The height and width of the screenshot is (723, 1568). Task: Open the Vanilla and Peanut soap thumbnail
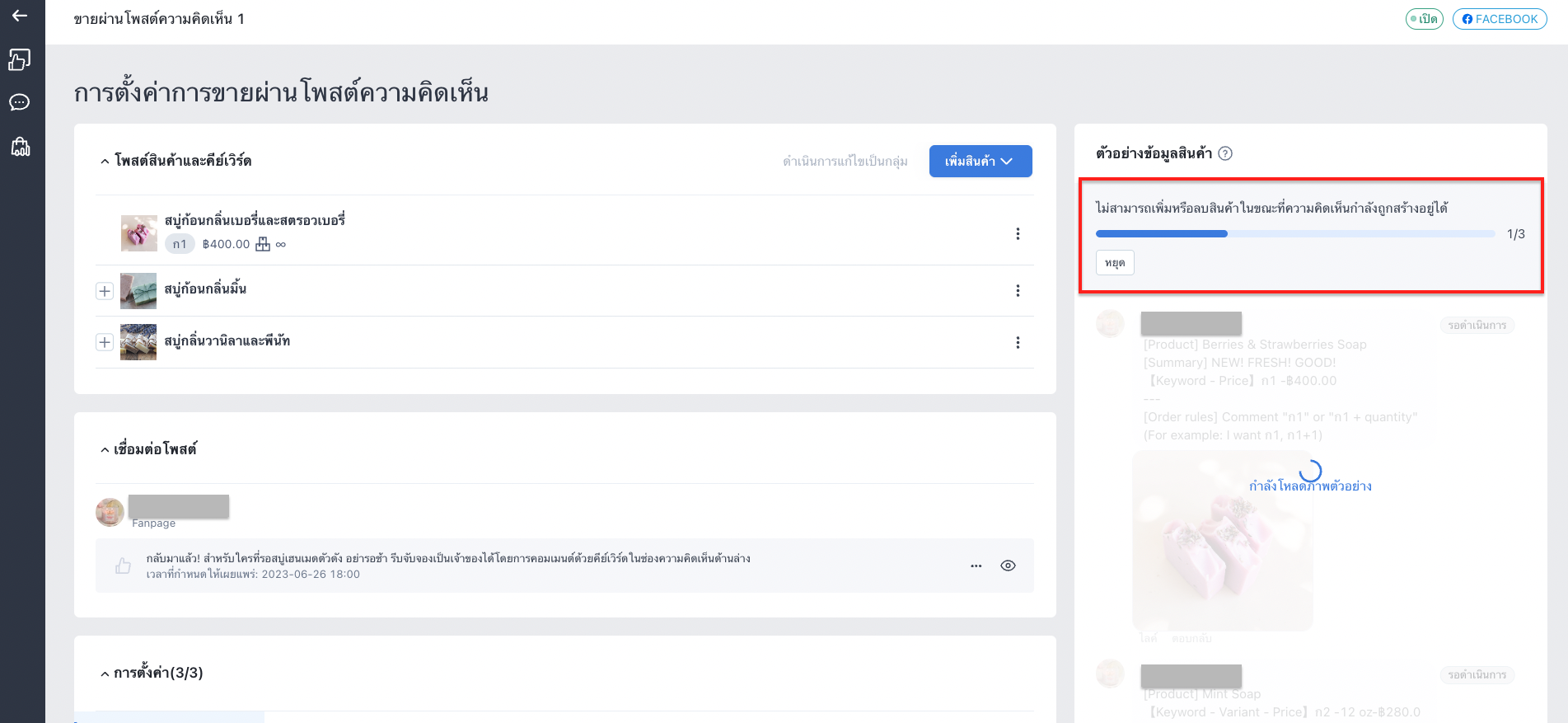point(138,342)
